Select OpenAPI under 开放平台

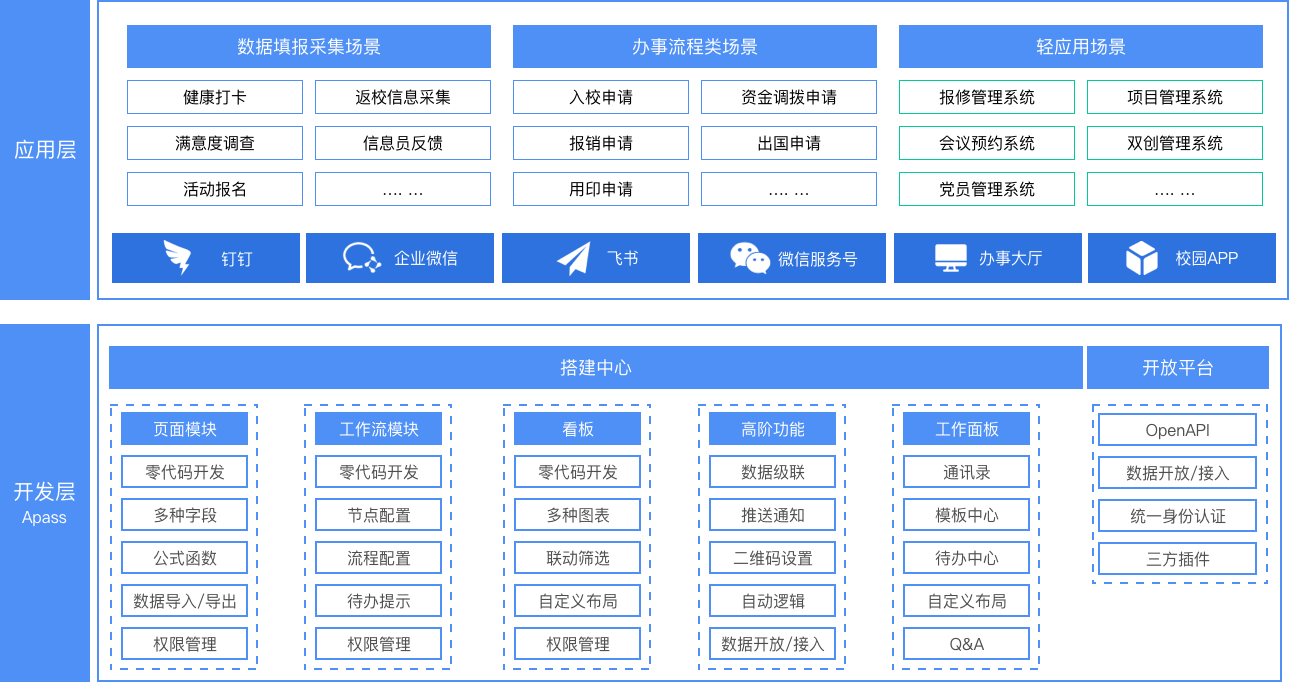coord(1177,430)
